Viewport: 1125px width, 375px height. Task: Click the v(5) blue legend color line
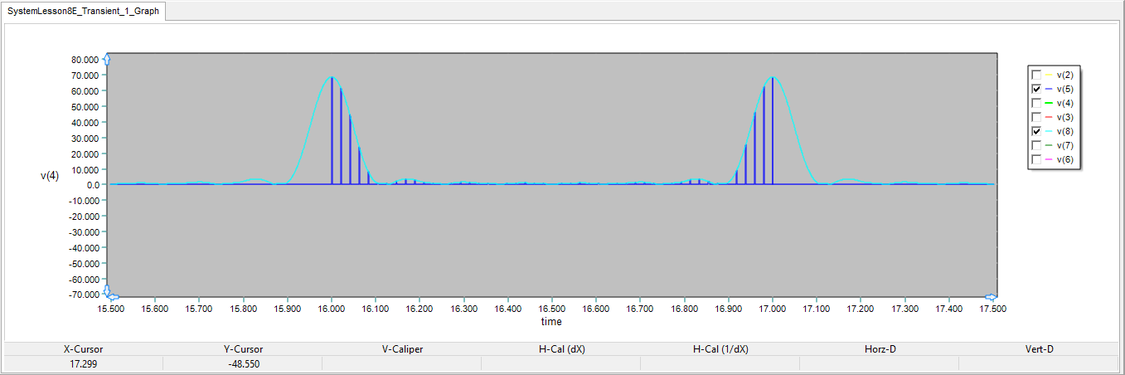tap(1048, 89)
